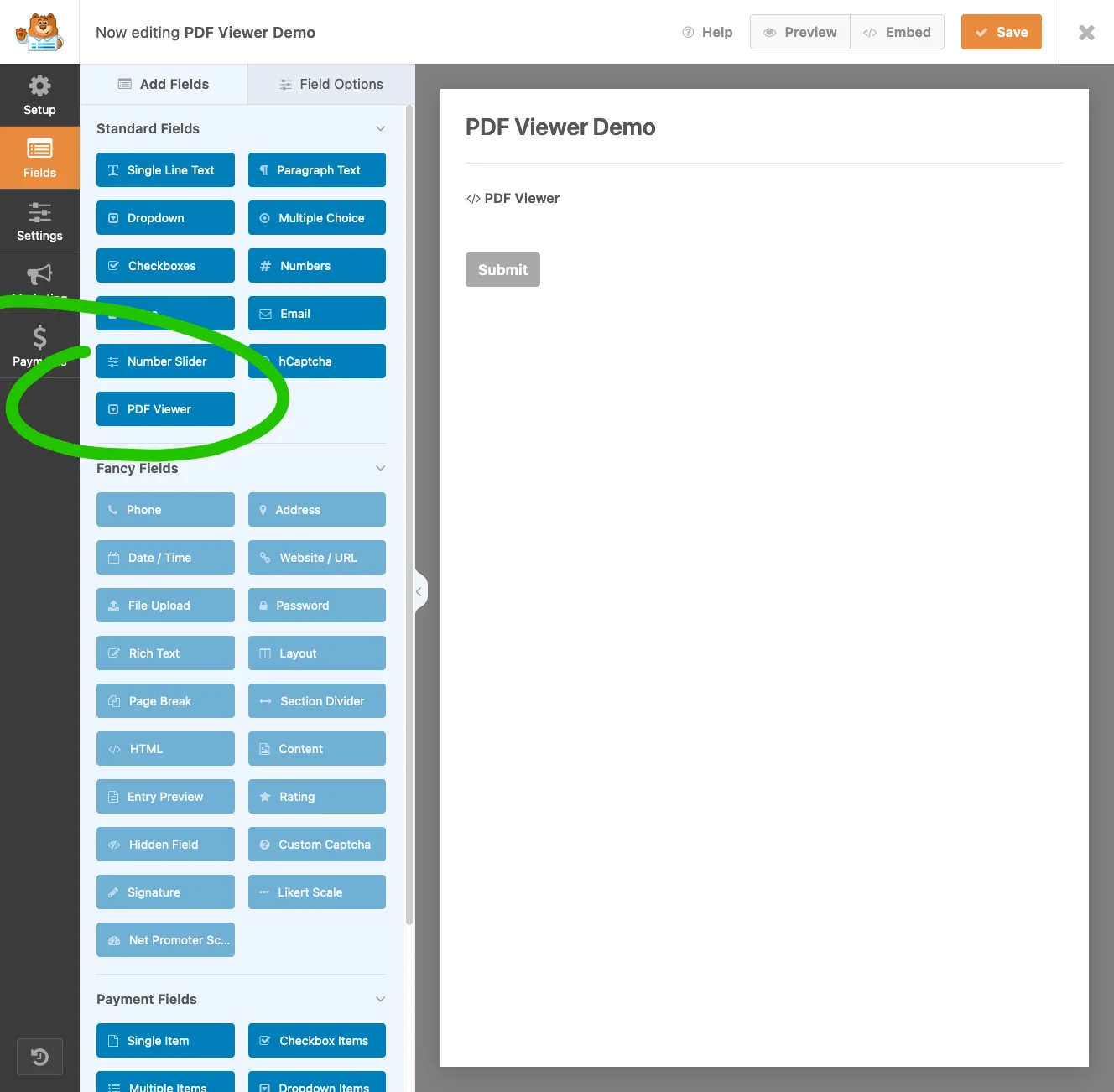Viewport: 1114px width, 1092px height.
Task: Switch to the Add Fields tab
Action: [x=164, y=84]
